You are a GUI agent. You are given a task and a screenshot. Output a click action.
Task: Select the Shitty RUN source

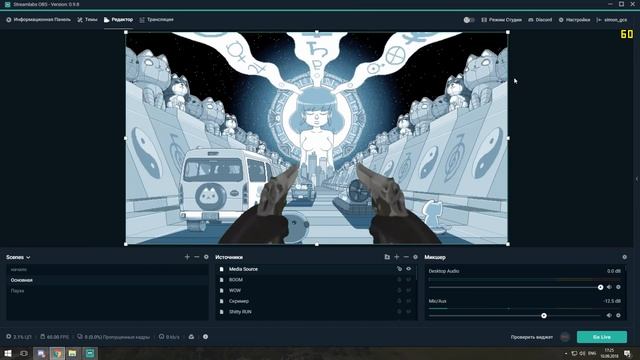coord(316,311)
